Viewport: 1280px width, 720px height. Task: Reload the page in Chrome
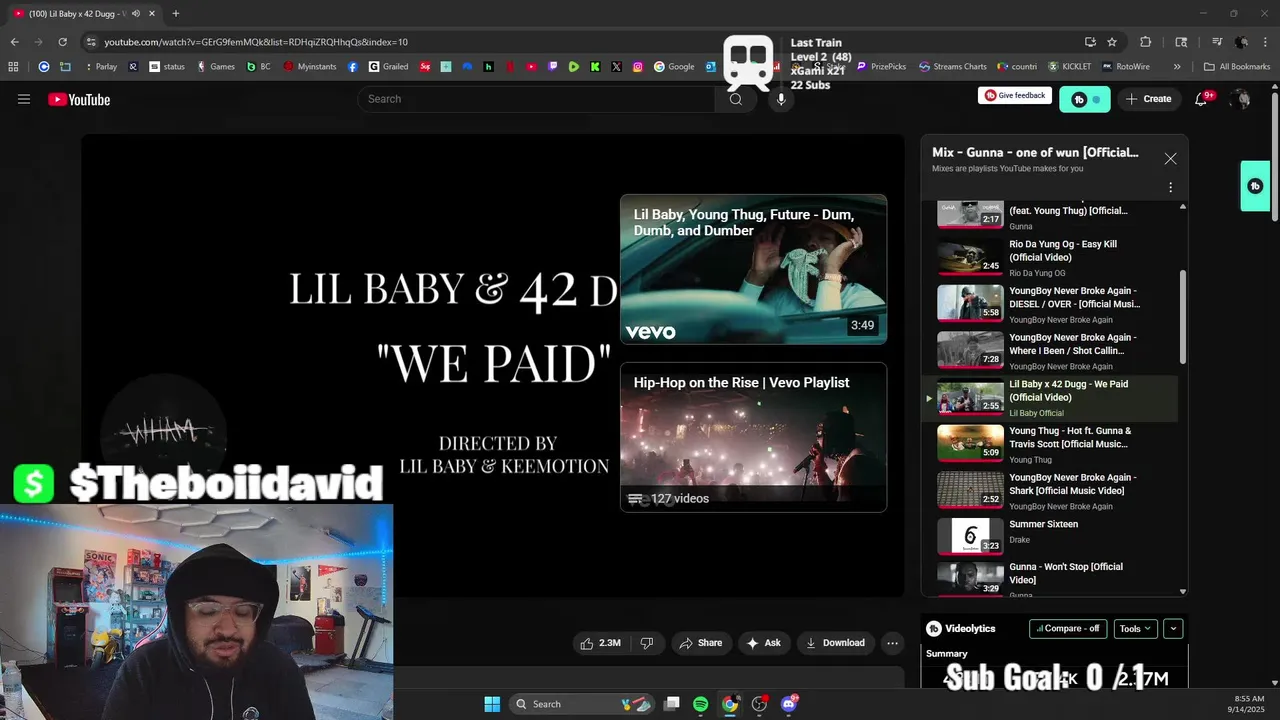click(62, 42)
